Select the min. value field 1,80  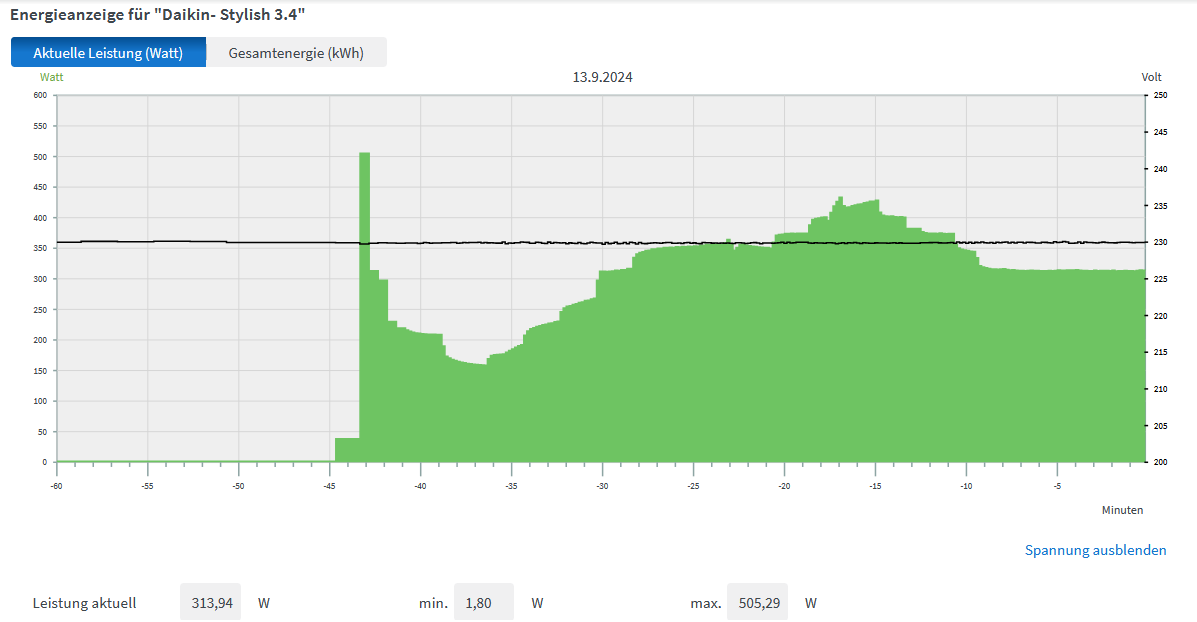484,603
